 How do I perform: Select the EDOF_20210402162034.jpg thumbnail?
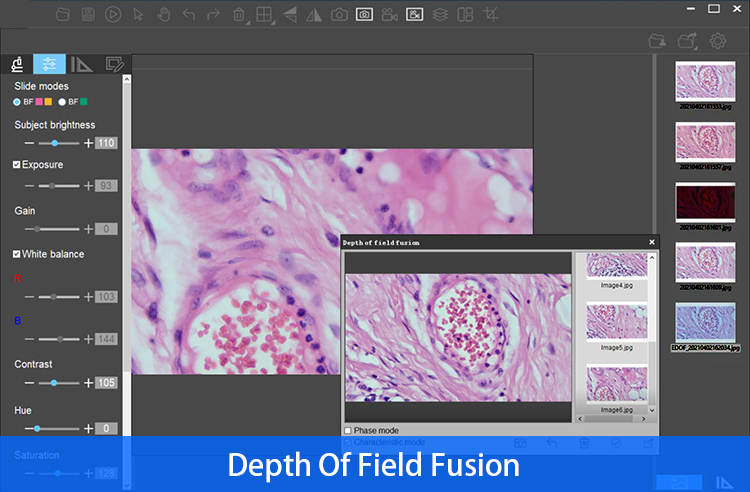tap(706, 322)
